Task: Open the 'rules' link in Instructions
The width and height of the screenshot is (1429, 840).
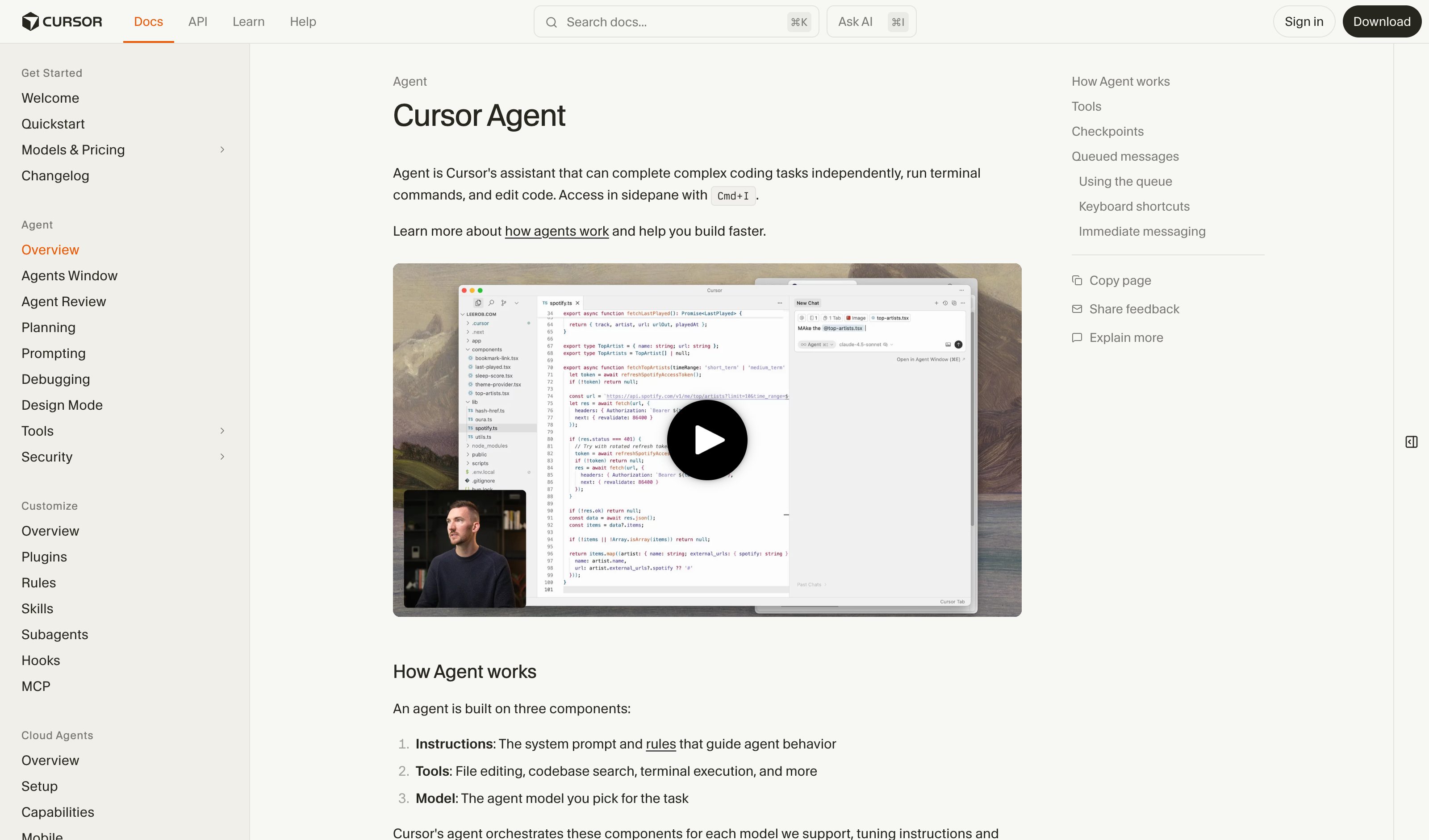Action: [660, 744]
